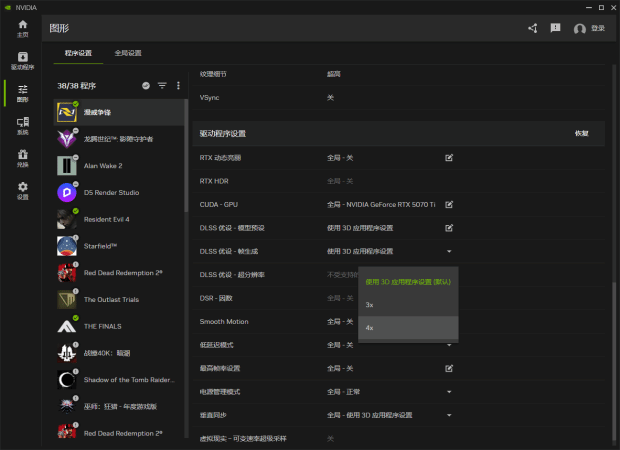The image size is (620, 450).
Task: Click the NVIDIA logo in title bar
Action: point(8,8)
